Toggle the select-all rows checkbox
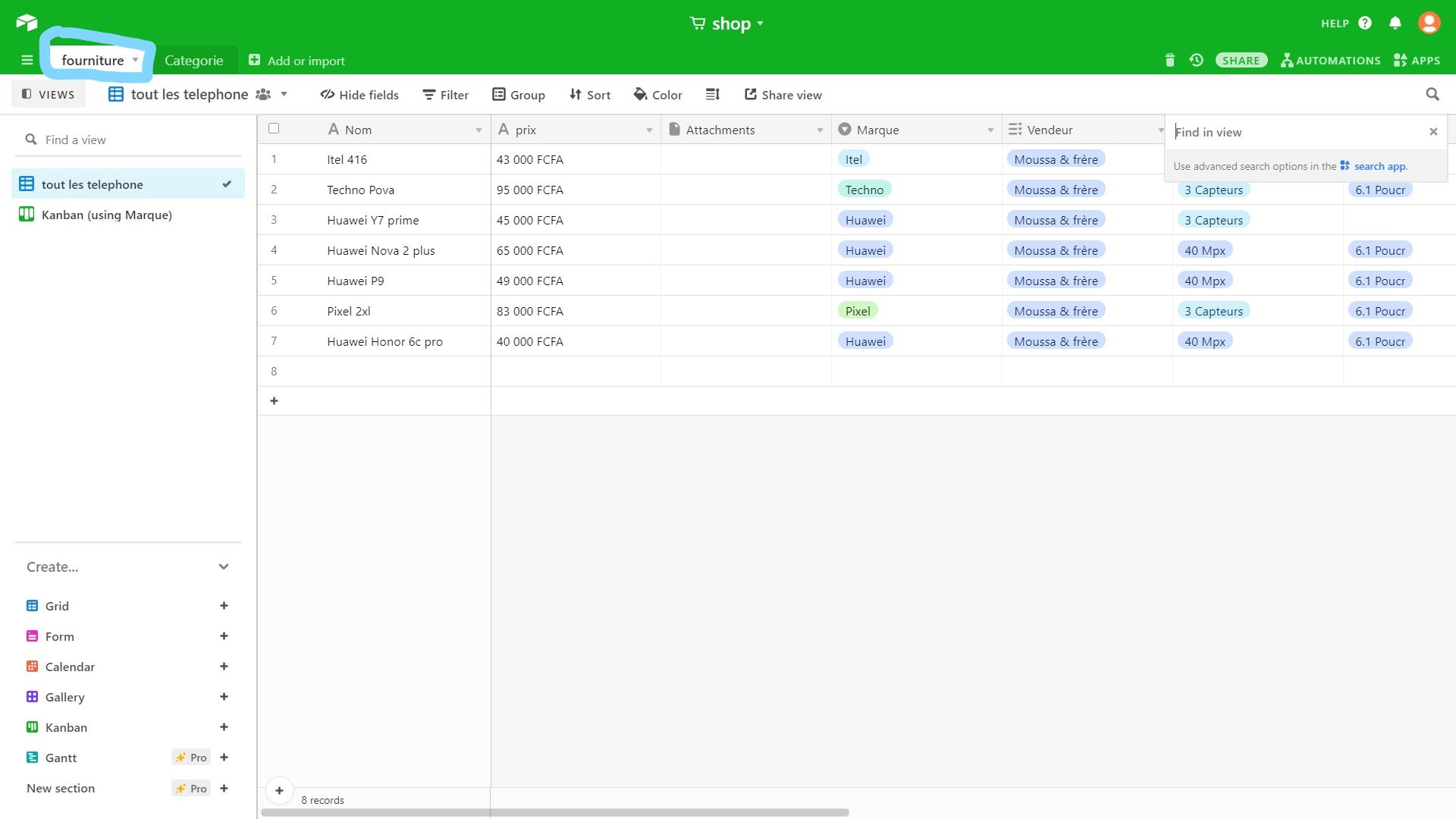Viewport: 1456px width, 819px height. 274,129
